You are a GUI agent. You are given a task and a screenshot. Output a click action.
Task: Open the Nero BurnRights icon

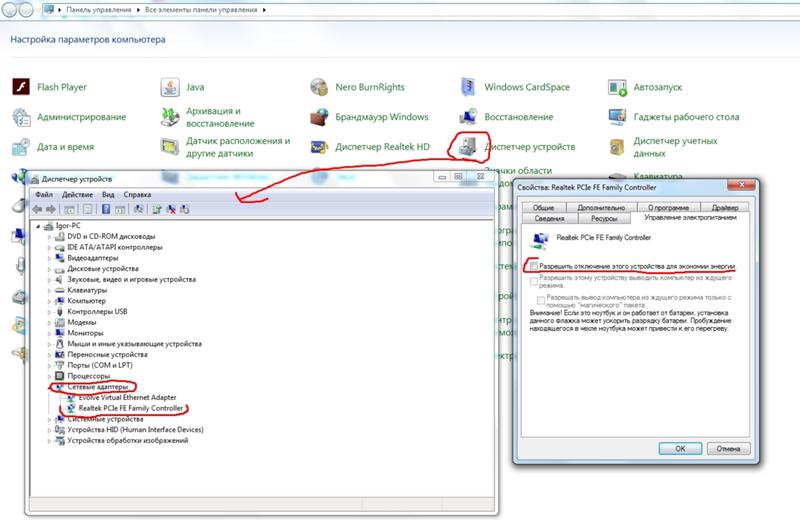[x=319, y=87]
